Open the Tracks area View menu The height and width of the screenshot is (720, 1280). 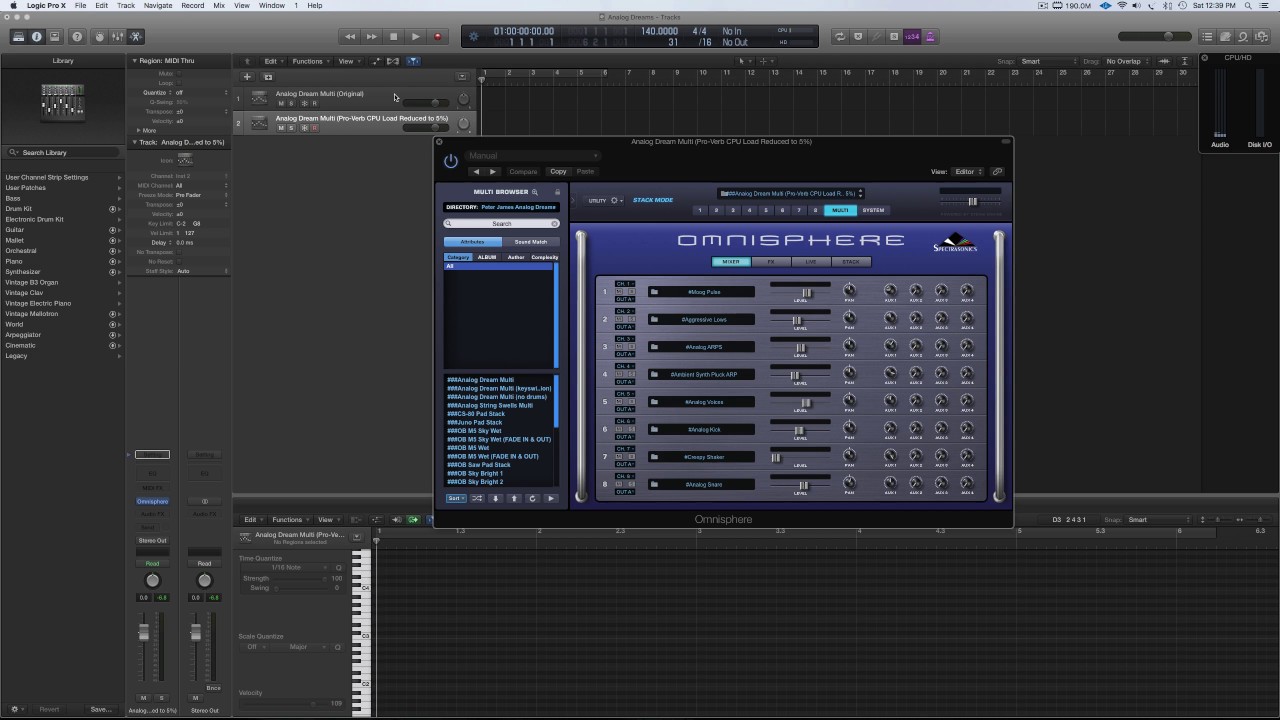348,61
